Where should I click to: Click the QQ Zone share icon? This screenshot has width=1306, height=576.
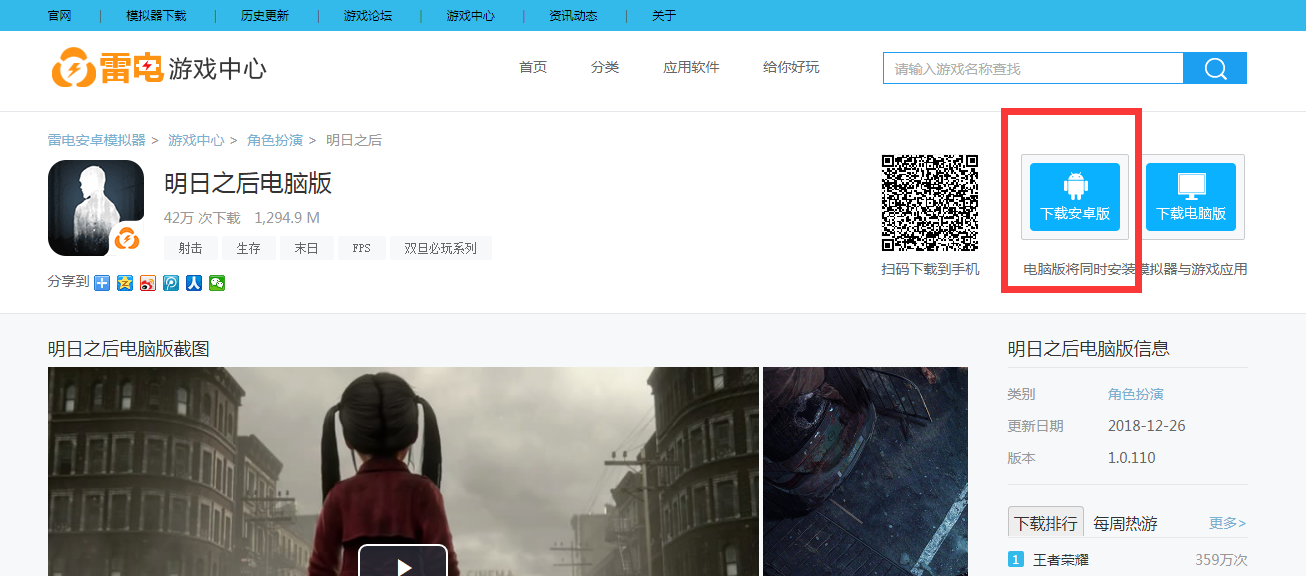coord(124,283)
